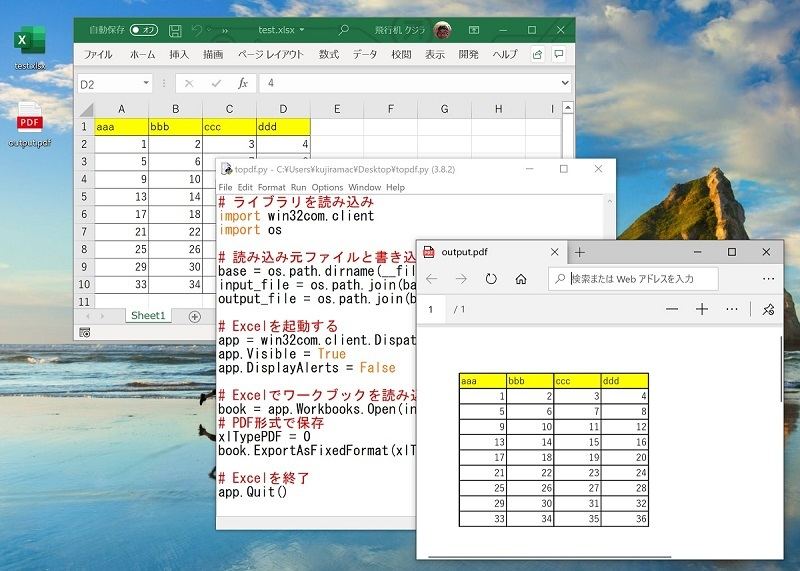The width and height of the screenshot is (800, 571).
Task: Open the test.xlsx desktop icon
Action: point(30,48)
